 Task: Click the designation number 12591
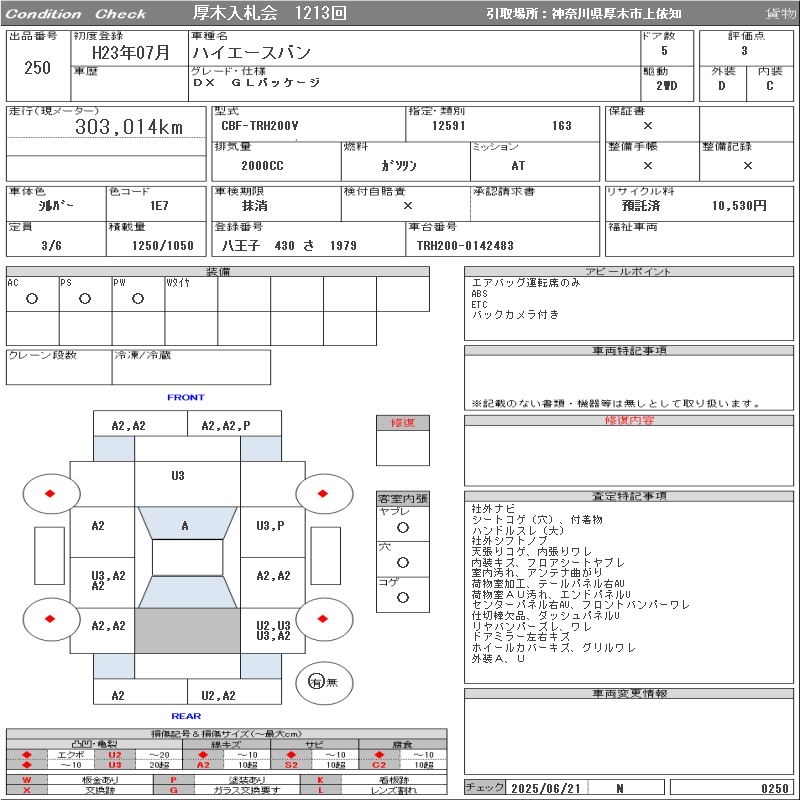click(x=448, y=126)
